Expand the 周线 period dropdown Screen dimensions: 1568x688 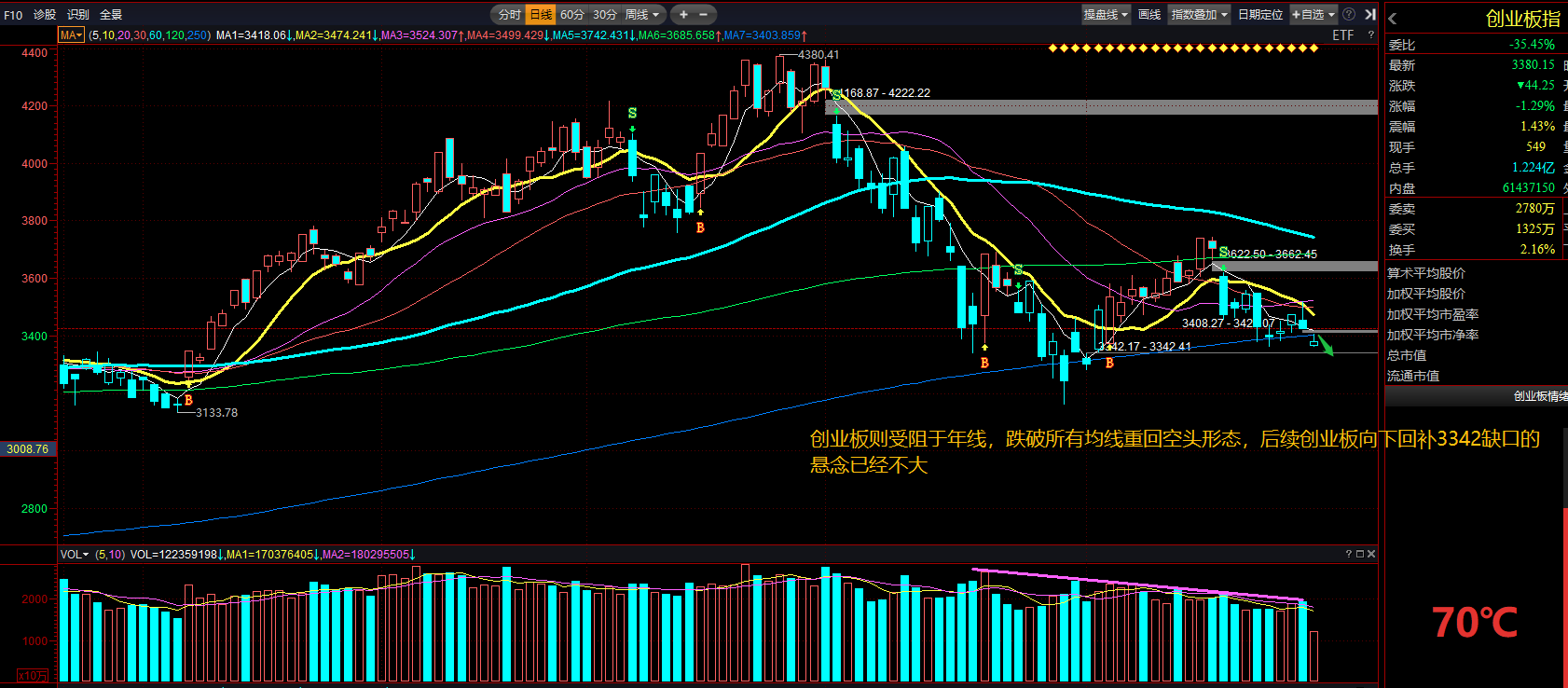click(642, 15)
